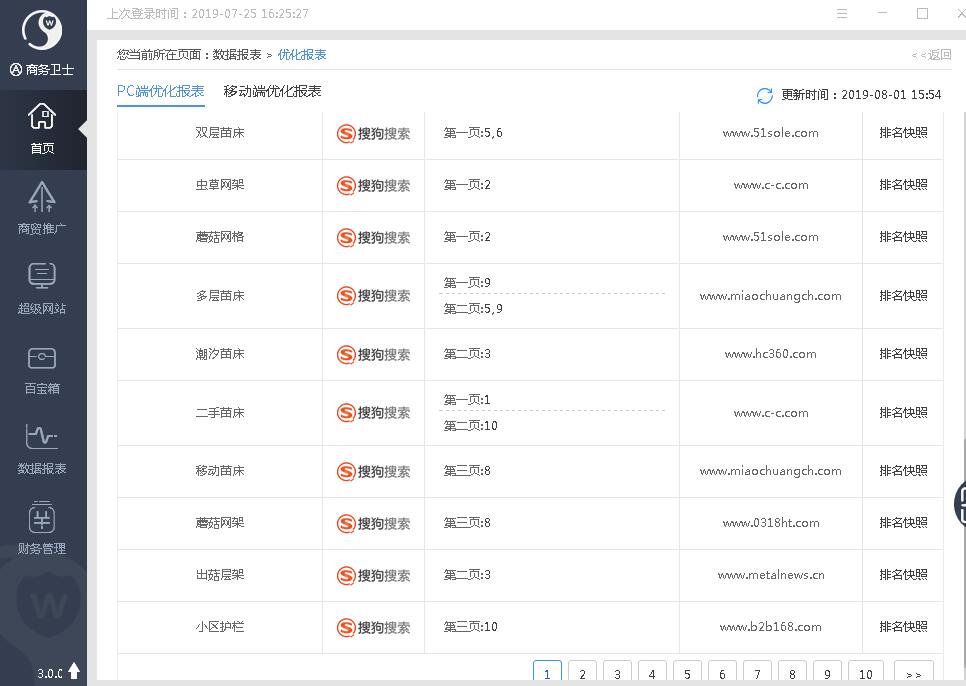966x686 pixels.
Task: Open 排名快照 for 双层苗床 row
Action: pos(903,133)
